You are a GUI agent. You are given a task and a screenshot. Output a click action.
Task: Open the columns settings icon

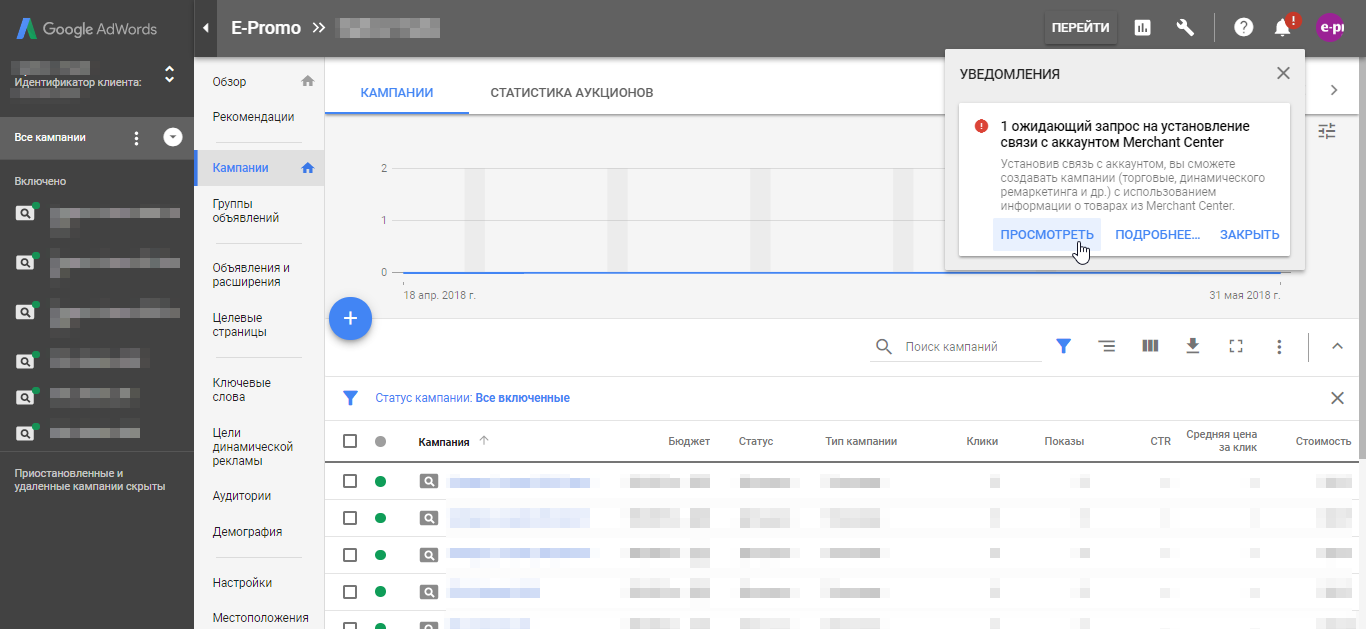(x=1150, y=346)
